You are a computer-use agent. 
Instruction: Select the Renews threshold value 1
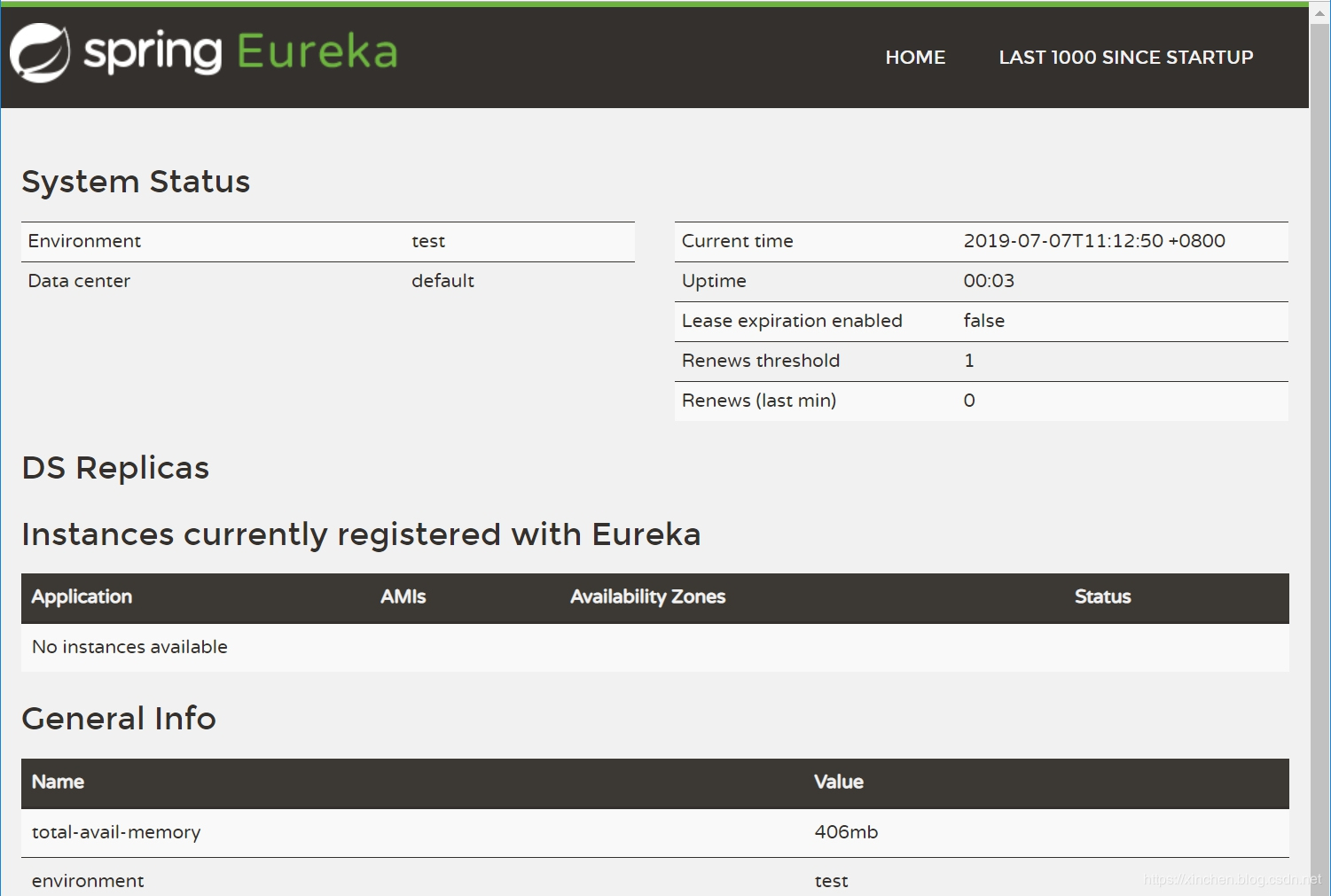(x=969, y=361)
